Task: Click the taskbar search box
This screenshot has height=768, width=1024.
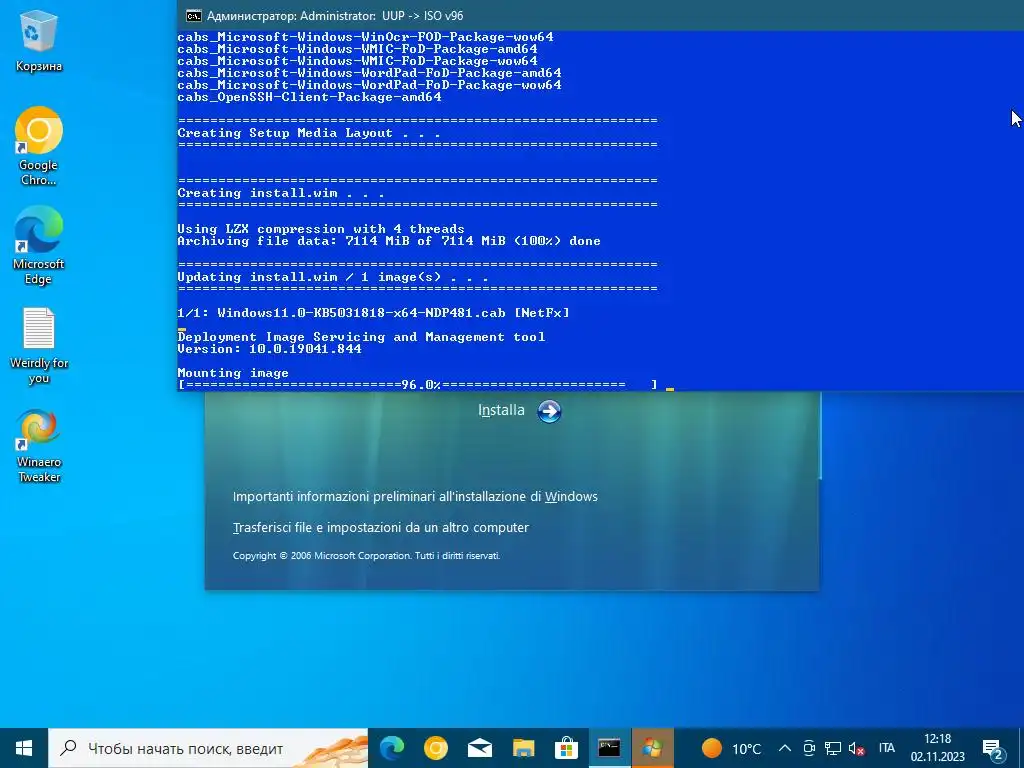Action: pyautogui.click(x=208, y=748)
